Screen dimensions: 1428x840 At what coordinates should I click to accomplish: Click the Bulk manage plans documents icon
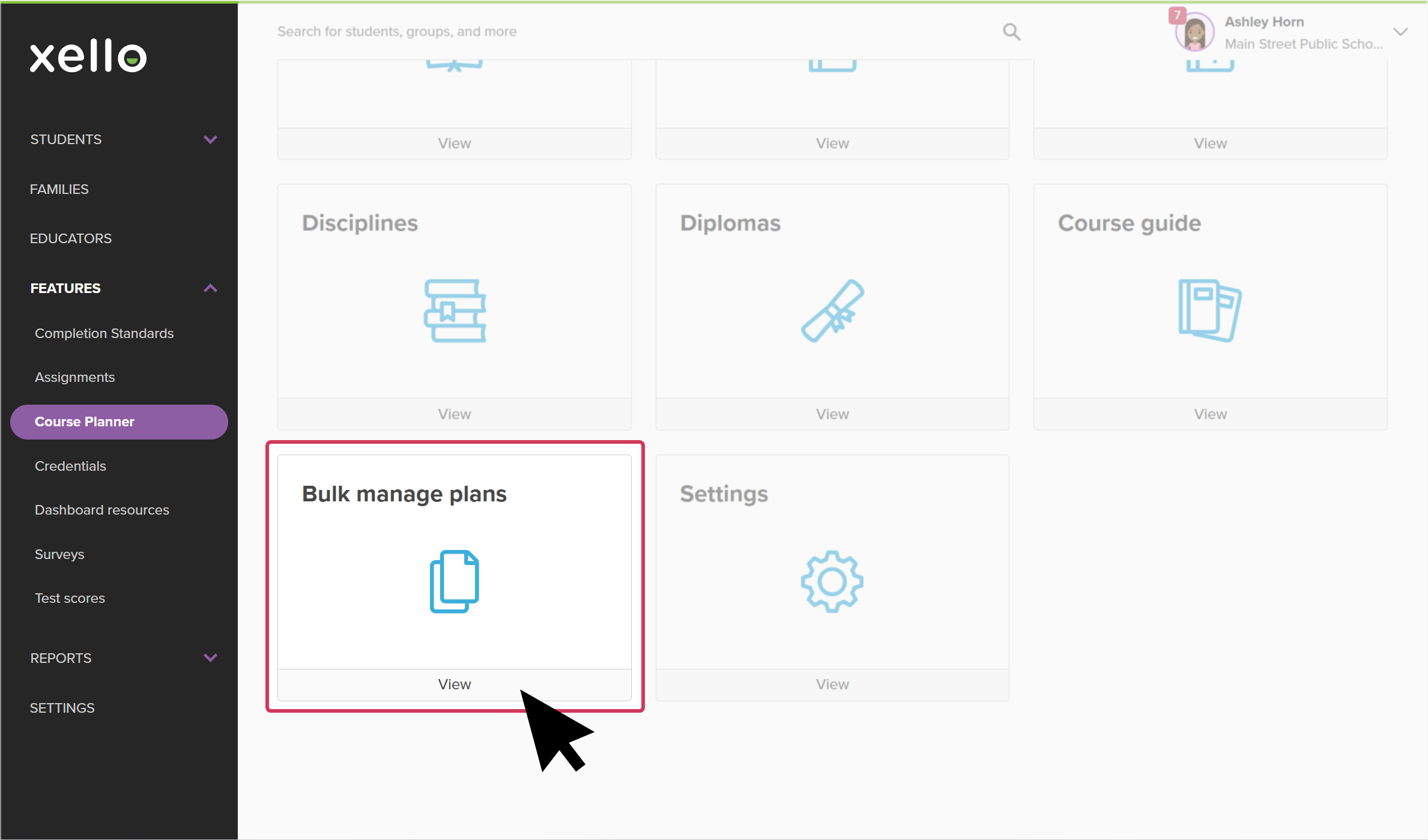455,581
